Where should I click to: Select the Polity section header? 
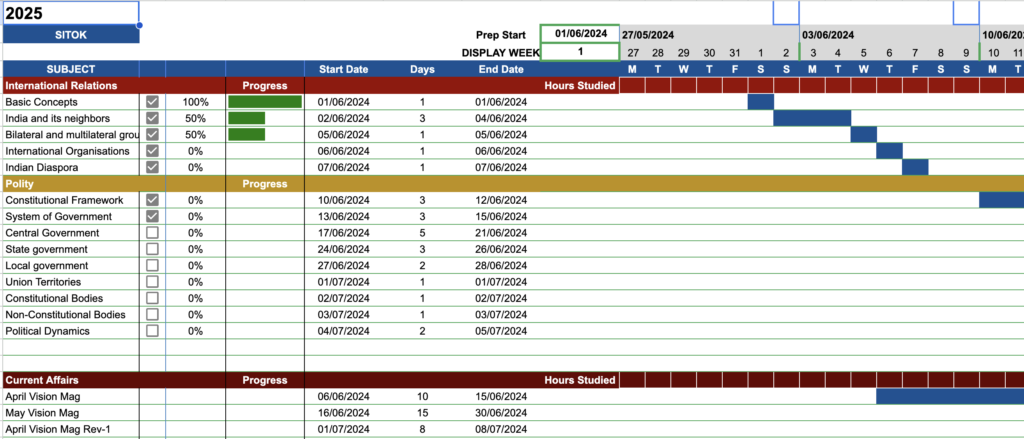(20, 184)
